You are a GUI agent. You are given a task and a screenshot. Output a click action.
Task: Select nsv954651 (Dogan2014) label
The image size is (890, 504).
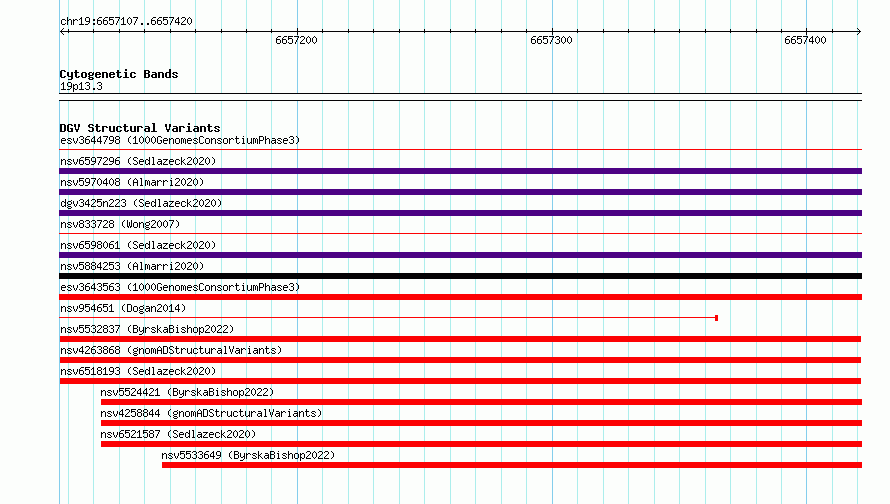point(123,308)
